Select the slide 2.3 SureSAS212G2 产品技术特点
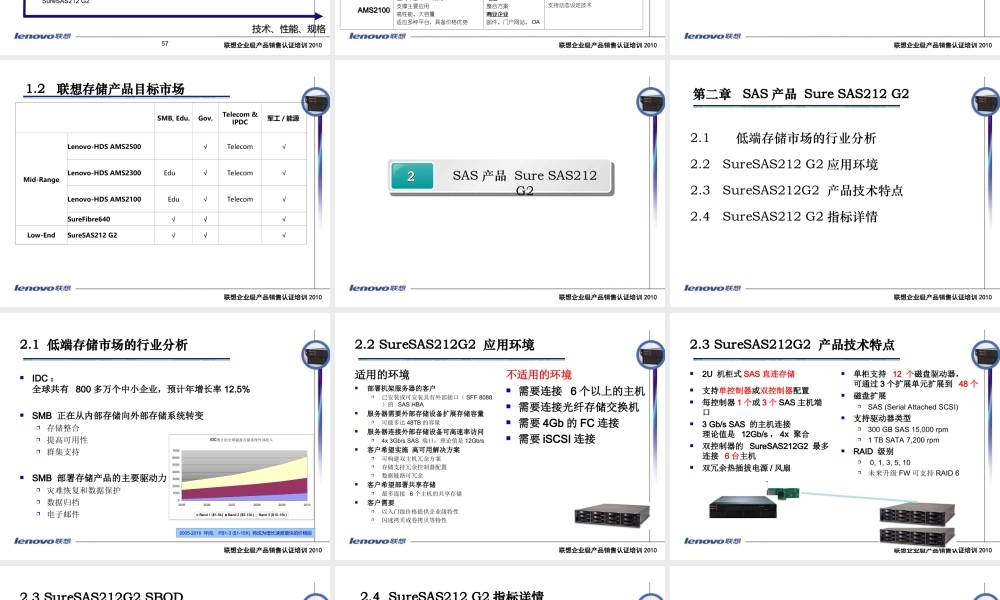The image size is (1000, 600). coord(835,436)
